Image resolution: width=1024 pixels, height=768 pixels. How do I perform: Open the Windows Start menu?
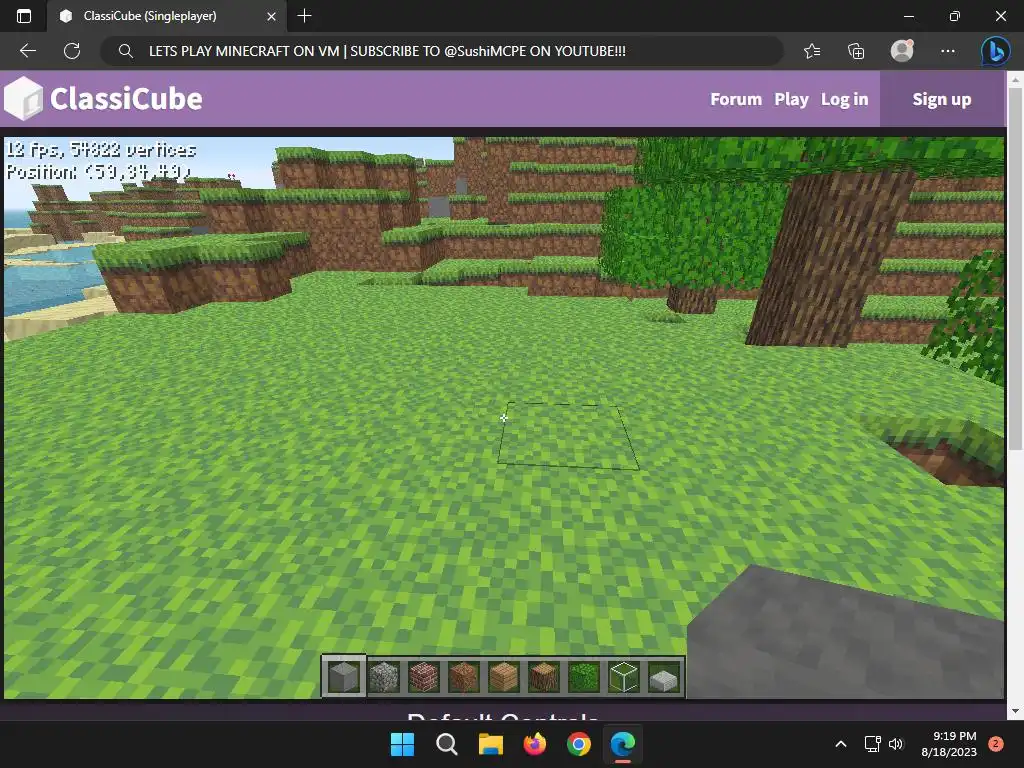(x=402, y=744)
